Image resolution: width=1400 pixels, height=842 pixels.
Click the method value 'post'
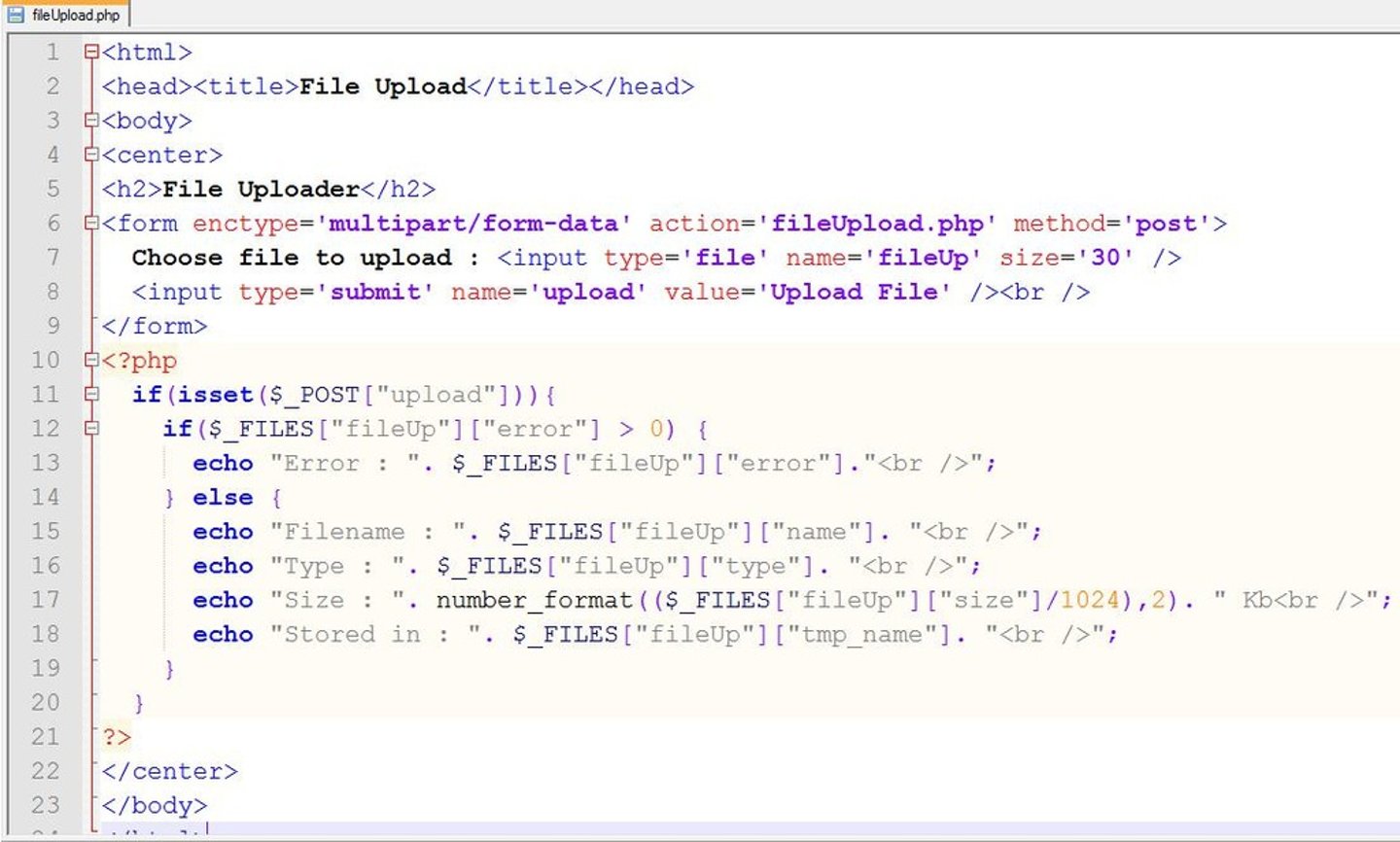[x=1167, y=224]
